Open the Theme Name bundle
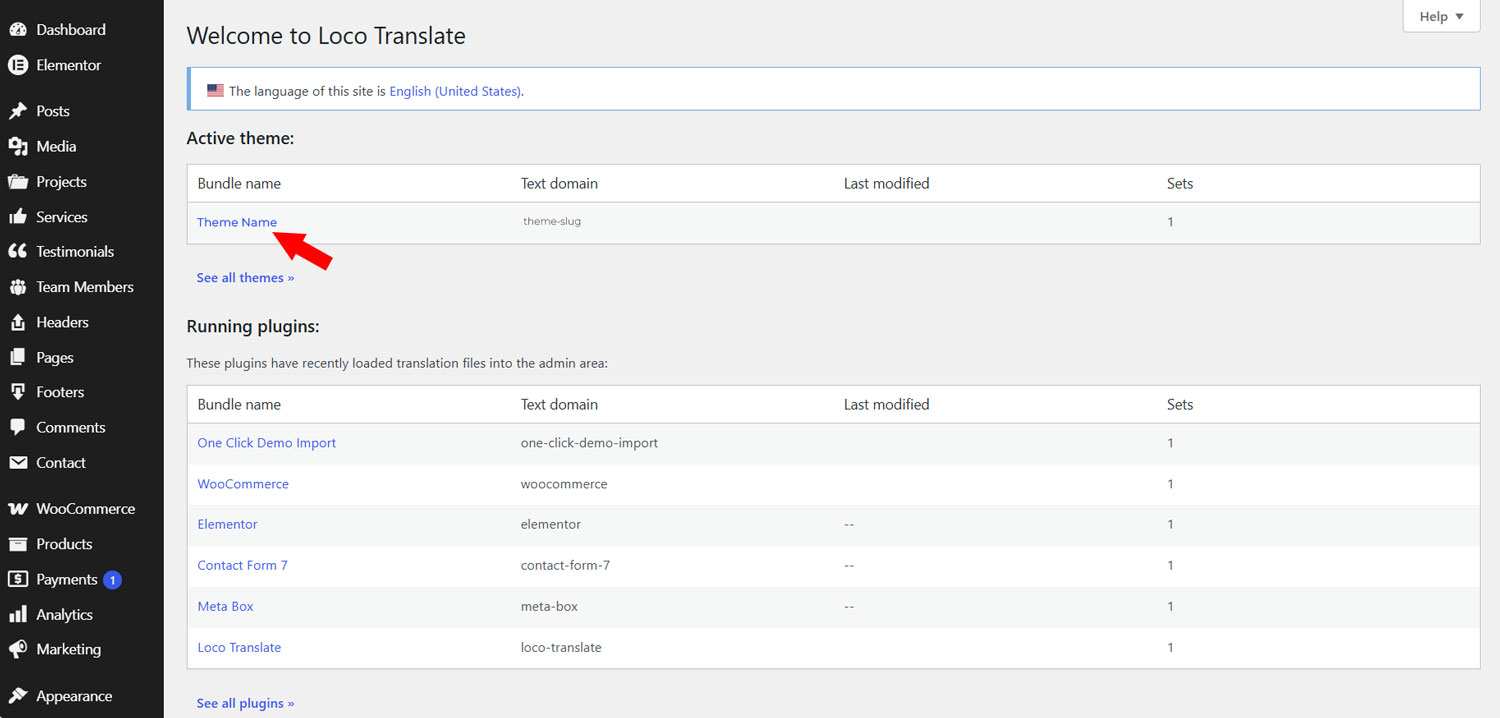Viewport: 1500px width, 718px height. 237,222
